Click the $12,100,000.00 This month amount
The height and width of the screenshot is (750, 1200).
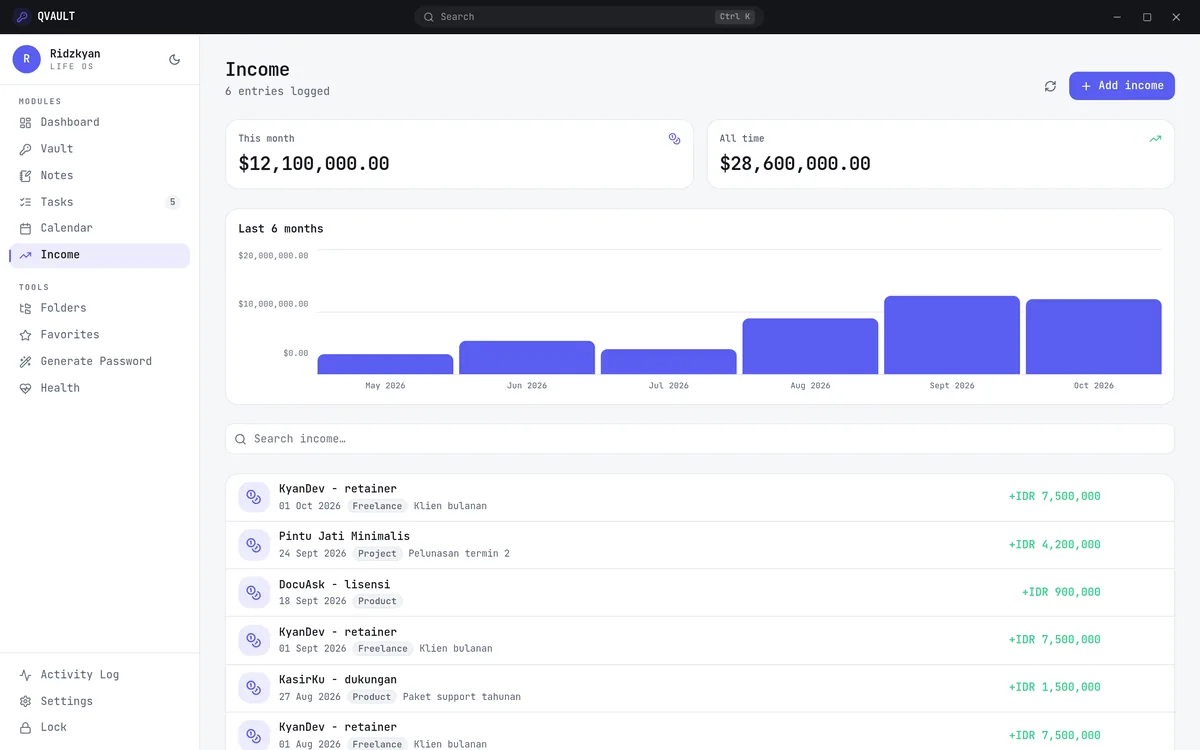click(314, 164)
